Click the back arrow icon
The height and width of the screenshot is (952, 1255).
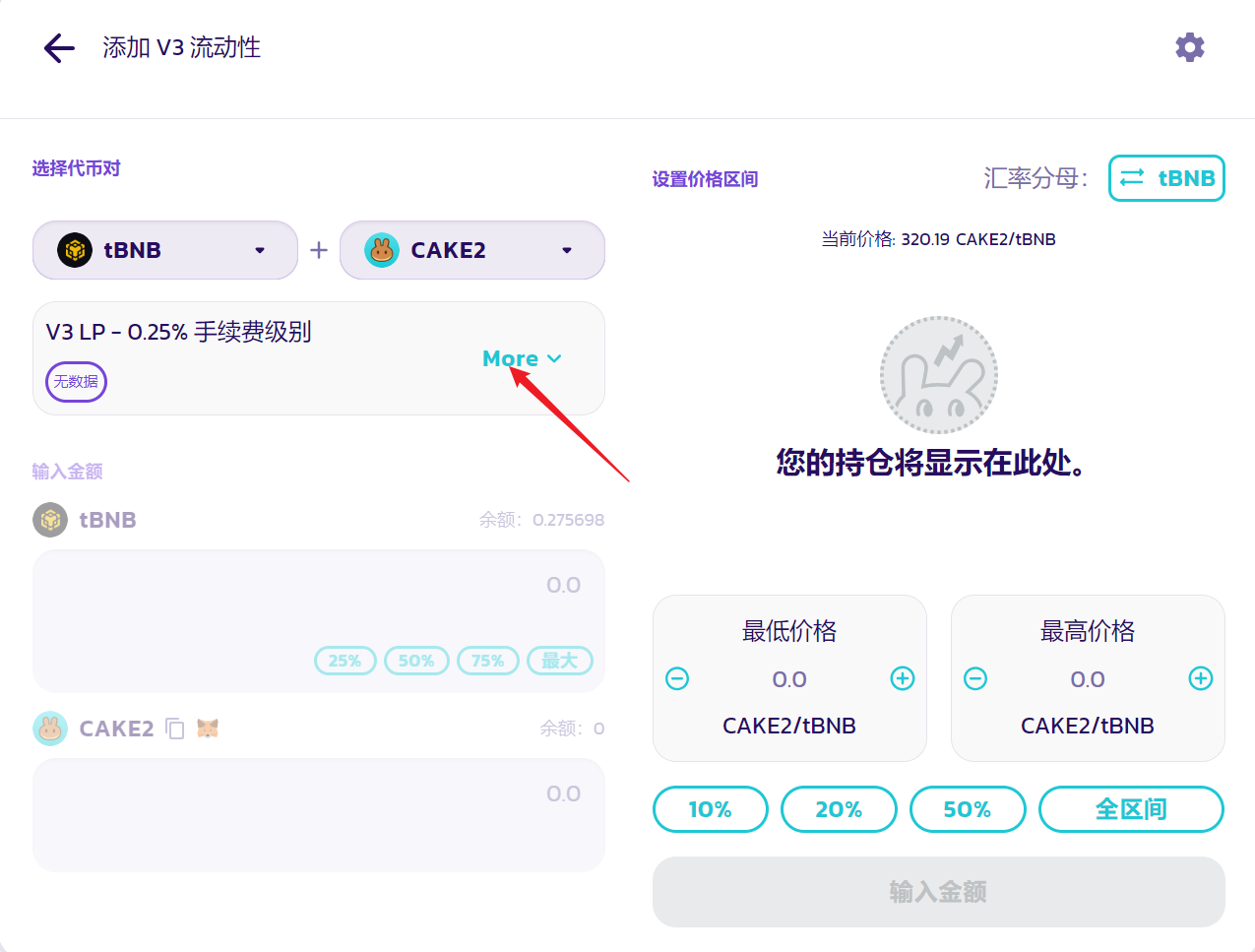coord(59,48)
